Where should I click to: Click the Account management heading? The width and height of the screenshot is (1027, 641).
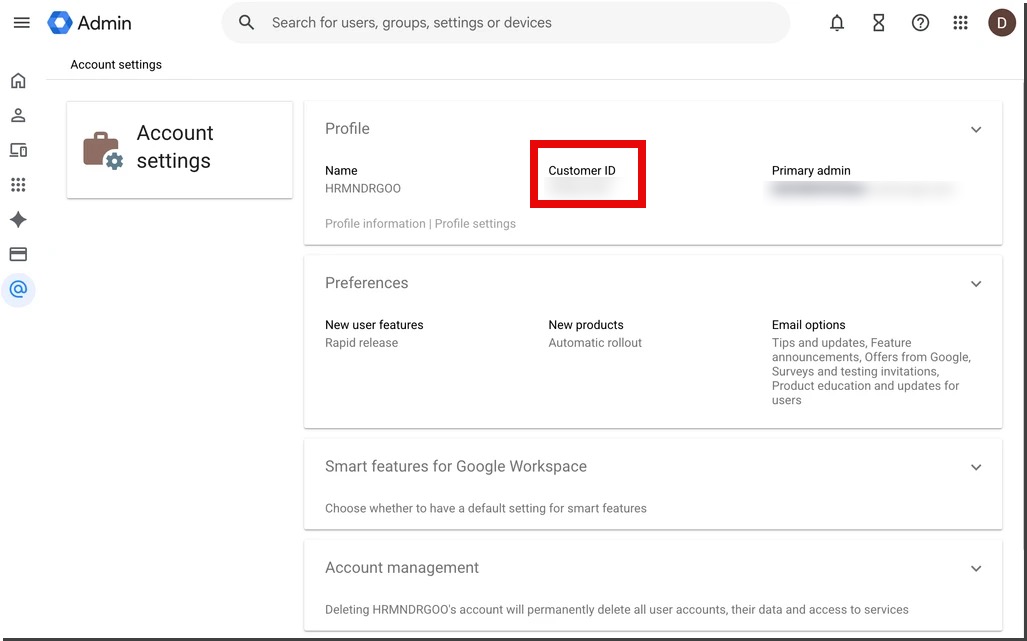coord(402,568)
